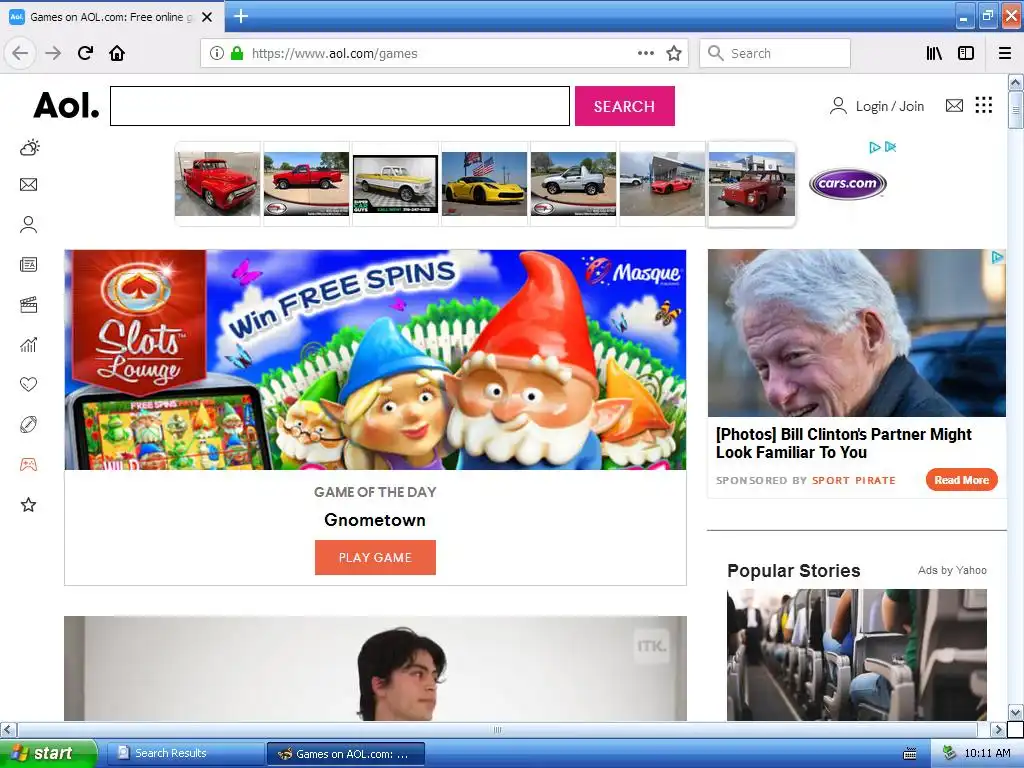The height and width of the screenshot is (768, 1024).
Task: Open a new browser tab
Action: point(241,16)
